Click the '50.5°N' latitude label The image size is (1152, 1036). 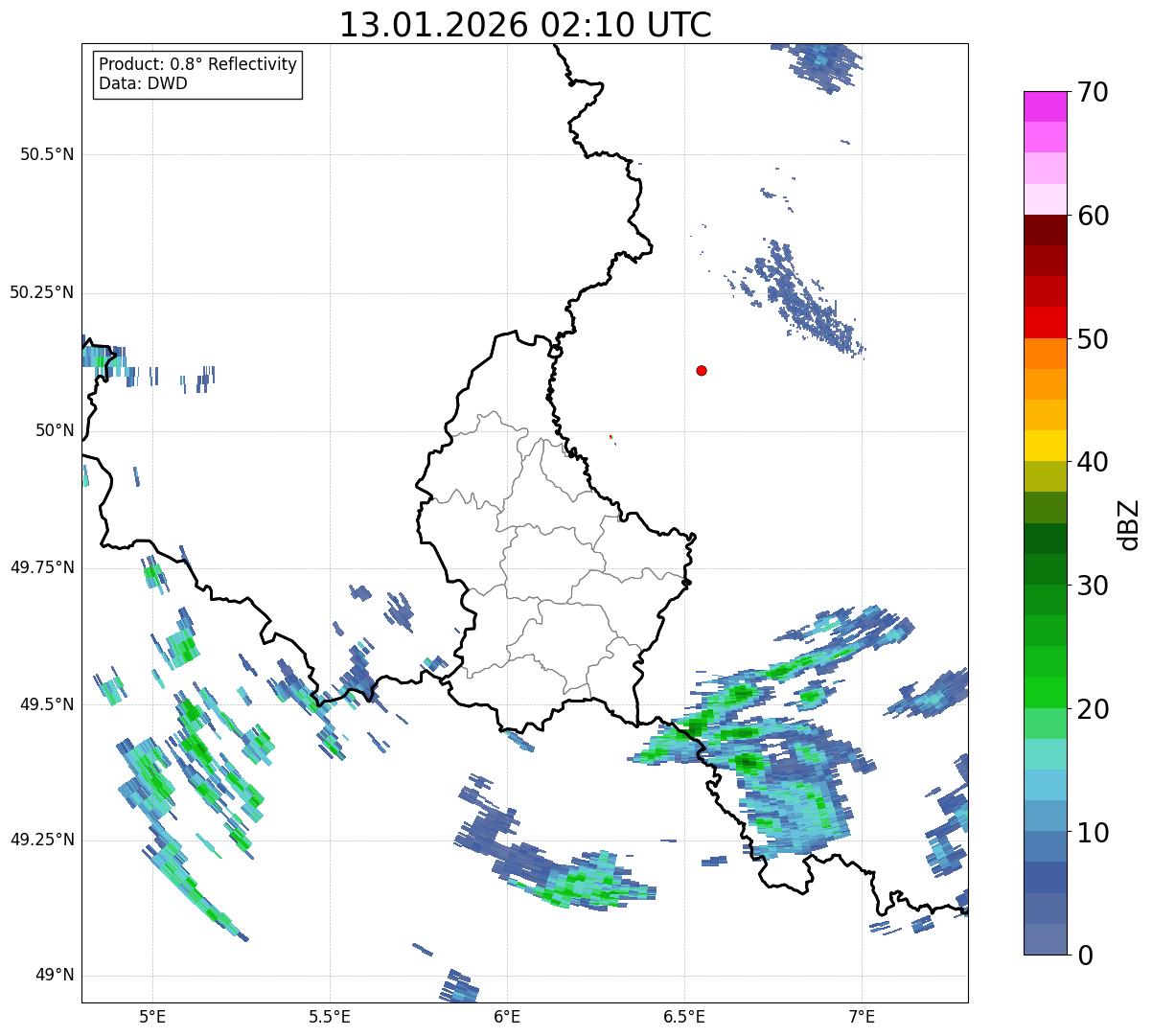[47, 154]
